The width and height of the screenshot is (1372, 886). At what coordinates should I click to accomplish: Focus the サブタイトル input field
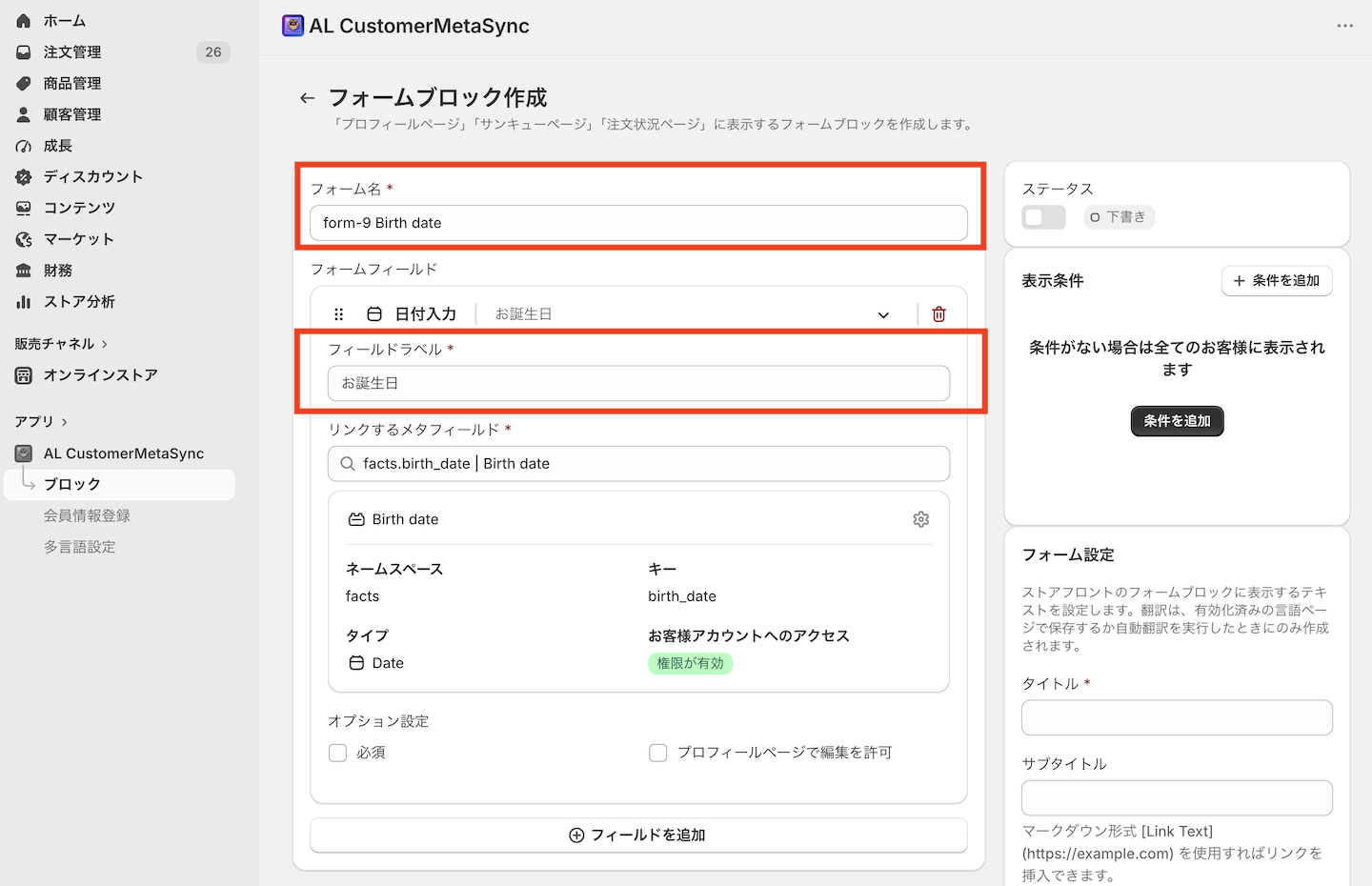click(x=1177, y=798)
